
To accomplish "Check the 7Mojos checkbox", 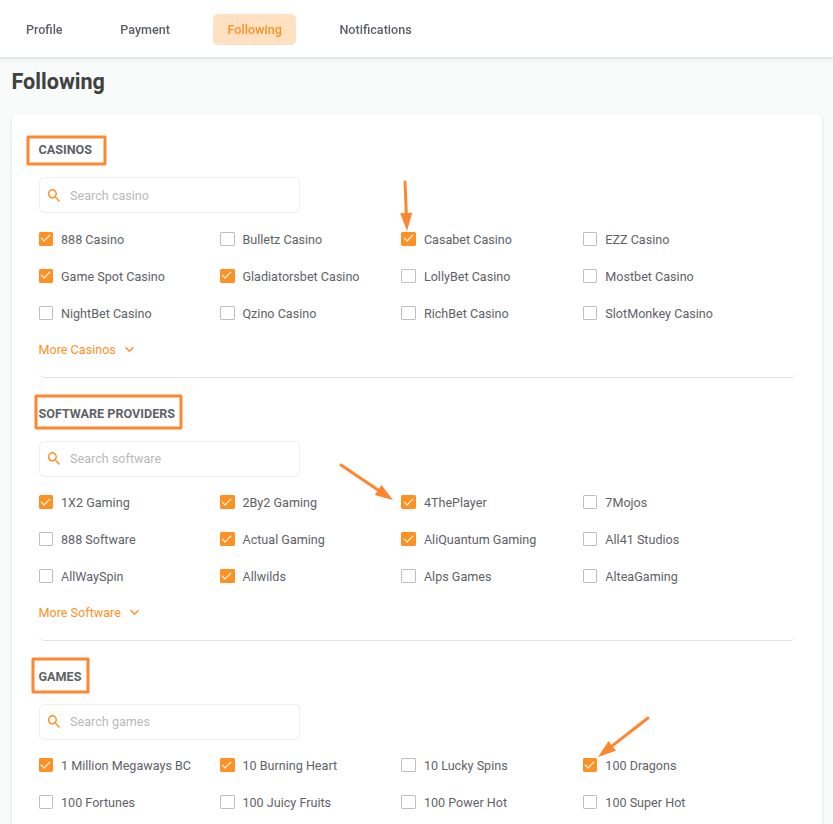I will point(590,502).
